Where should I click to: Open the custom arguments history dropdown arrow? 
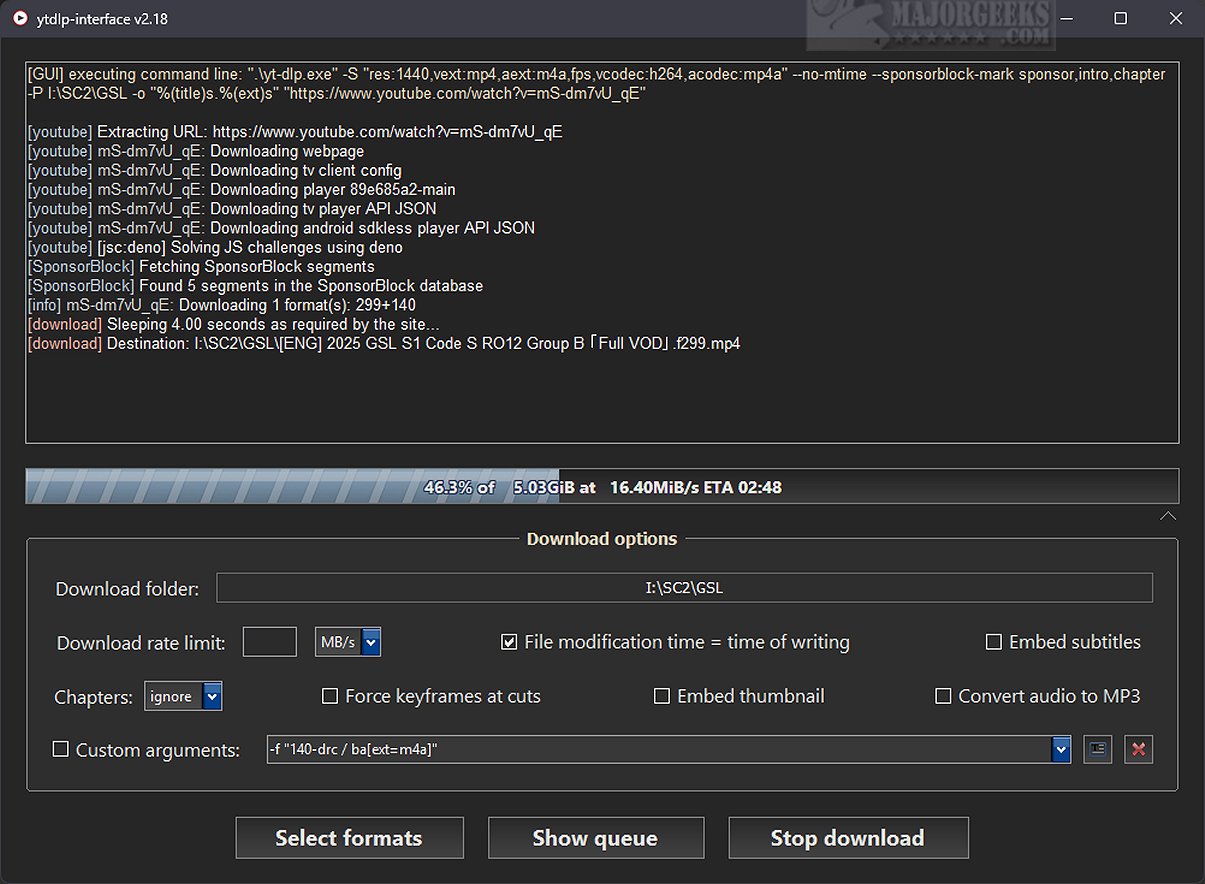[1061, 749]
